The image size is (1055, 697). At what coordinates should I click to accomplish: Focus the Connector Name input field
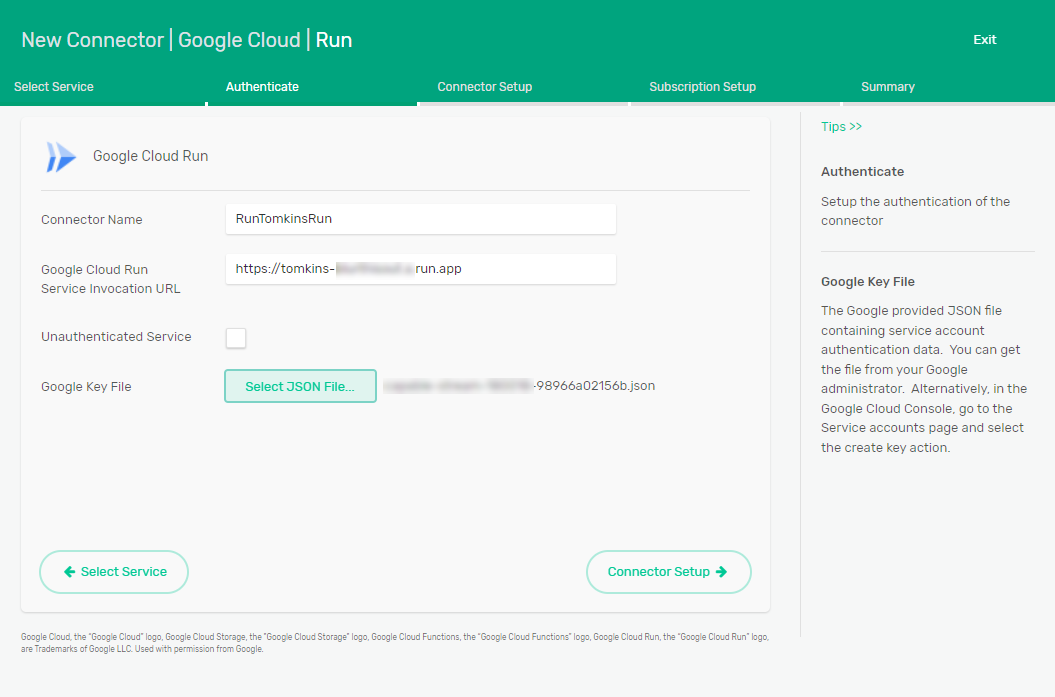[420, 219]
